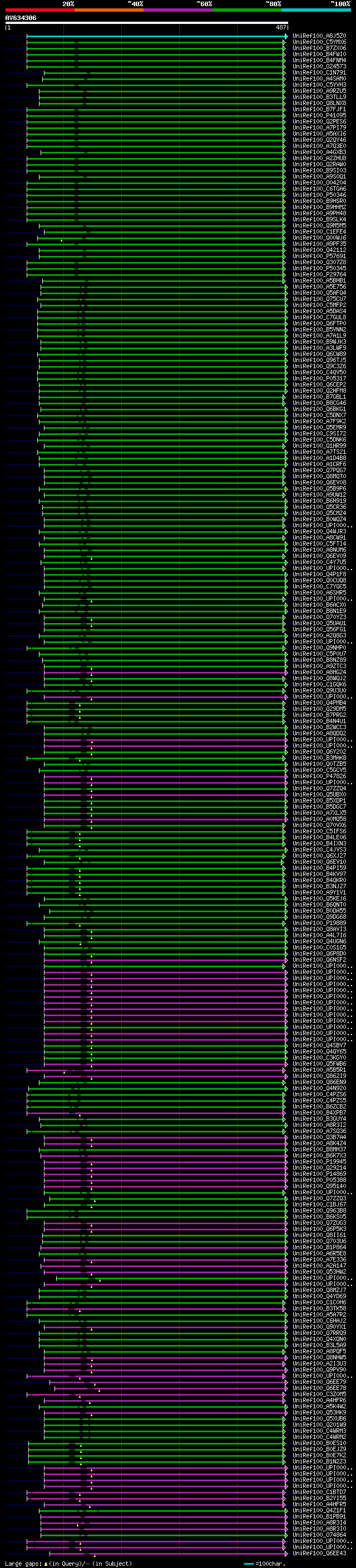Select the UniRef100_Q5XUB6 label
356x1568 pixels.
[x=319, y=1418]
